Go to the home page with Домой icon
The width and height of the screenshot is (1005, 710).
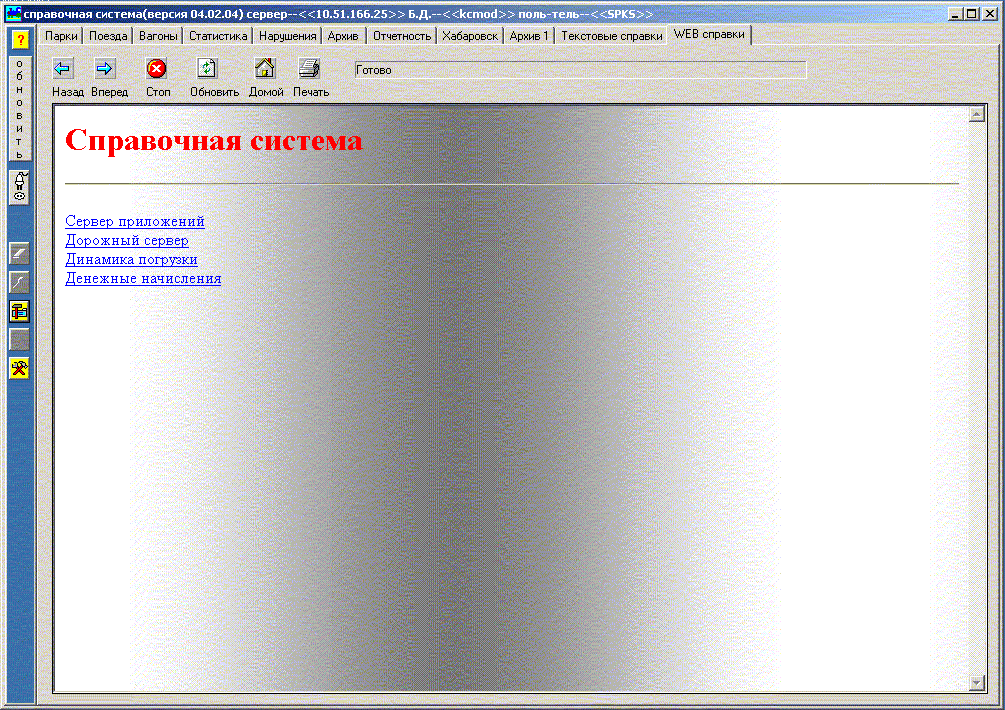click(265, 69)
